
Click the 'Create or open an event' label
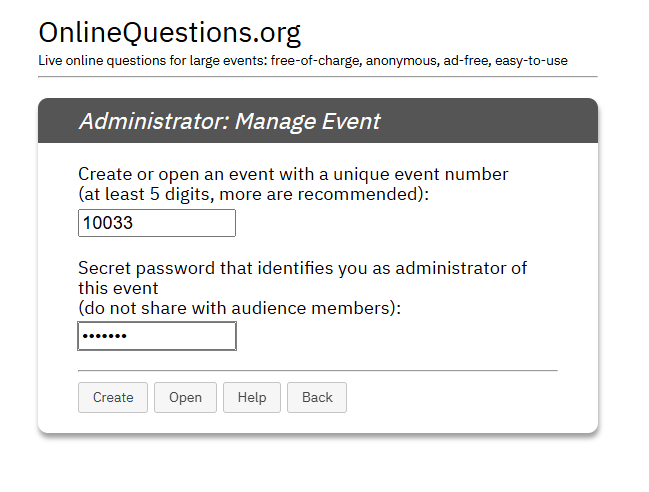(293, 174)
